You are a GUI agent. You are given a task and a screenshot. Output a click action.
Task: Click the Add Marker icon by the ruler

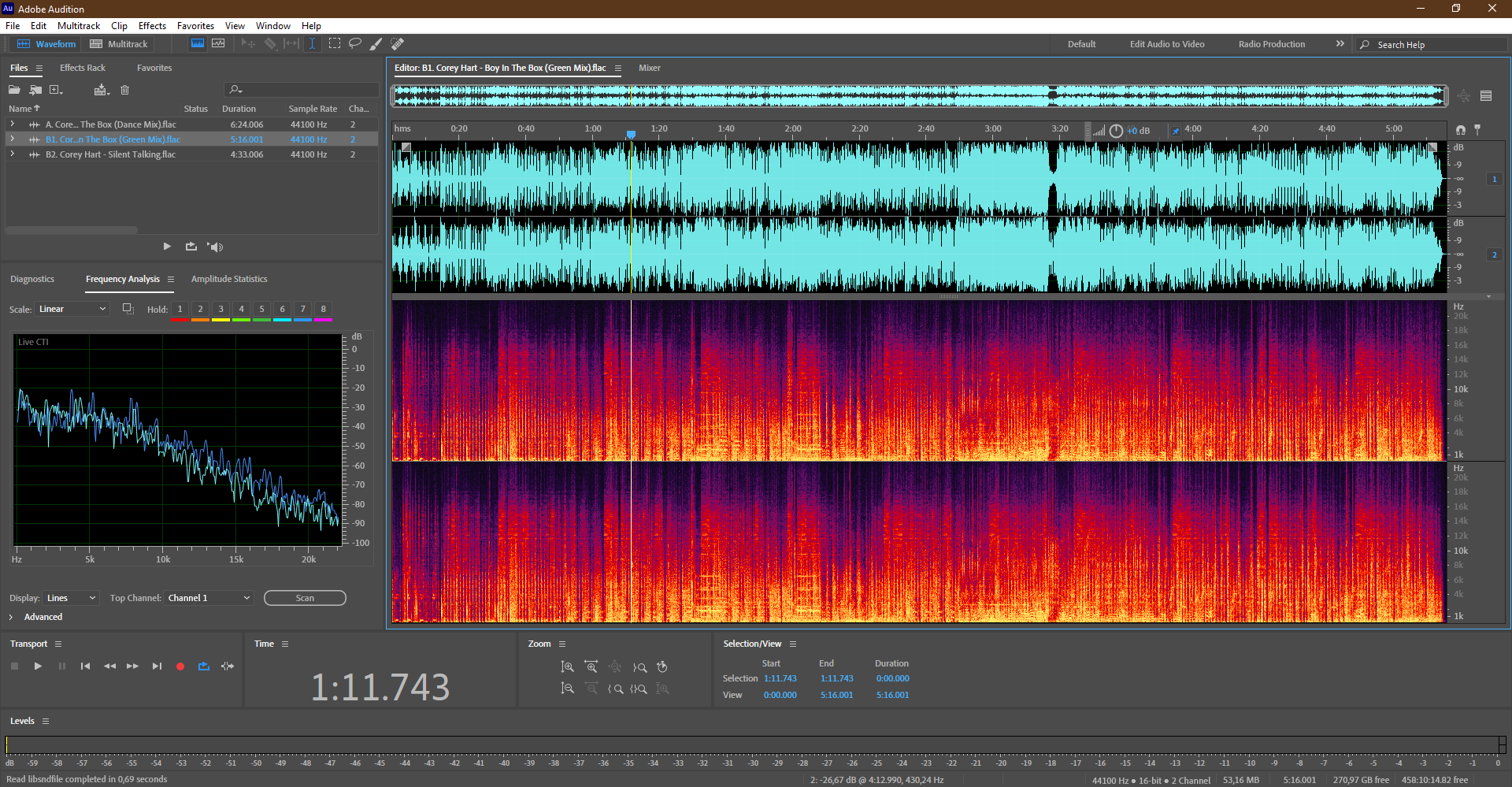pos(1477,129)
